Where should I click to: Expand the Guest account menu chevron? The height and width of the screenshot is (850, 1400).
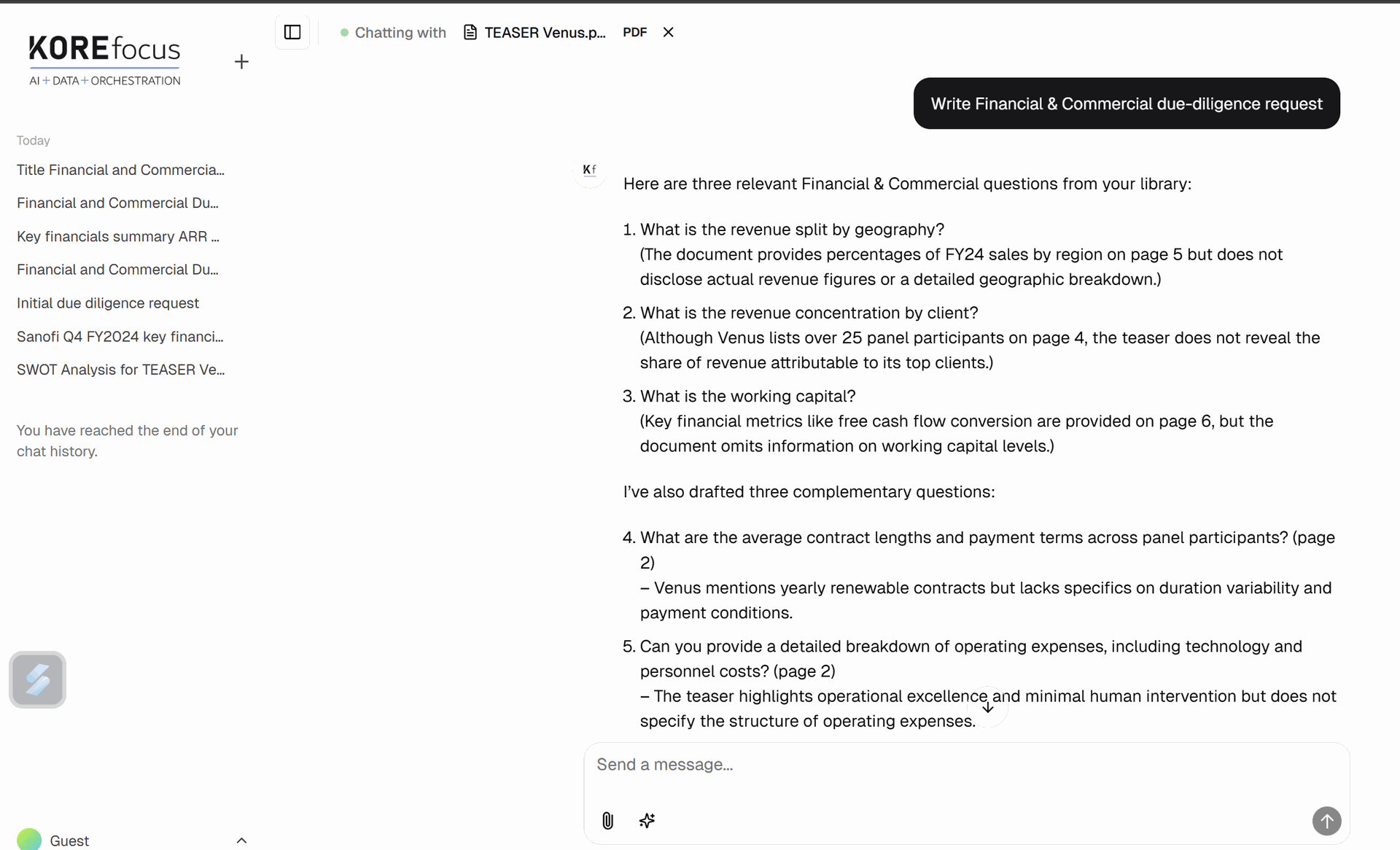tap(241, 841)
